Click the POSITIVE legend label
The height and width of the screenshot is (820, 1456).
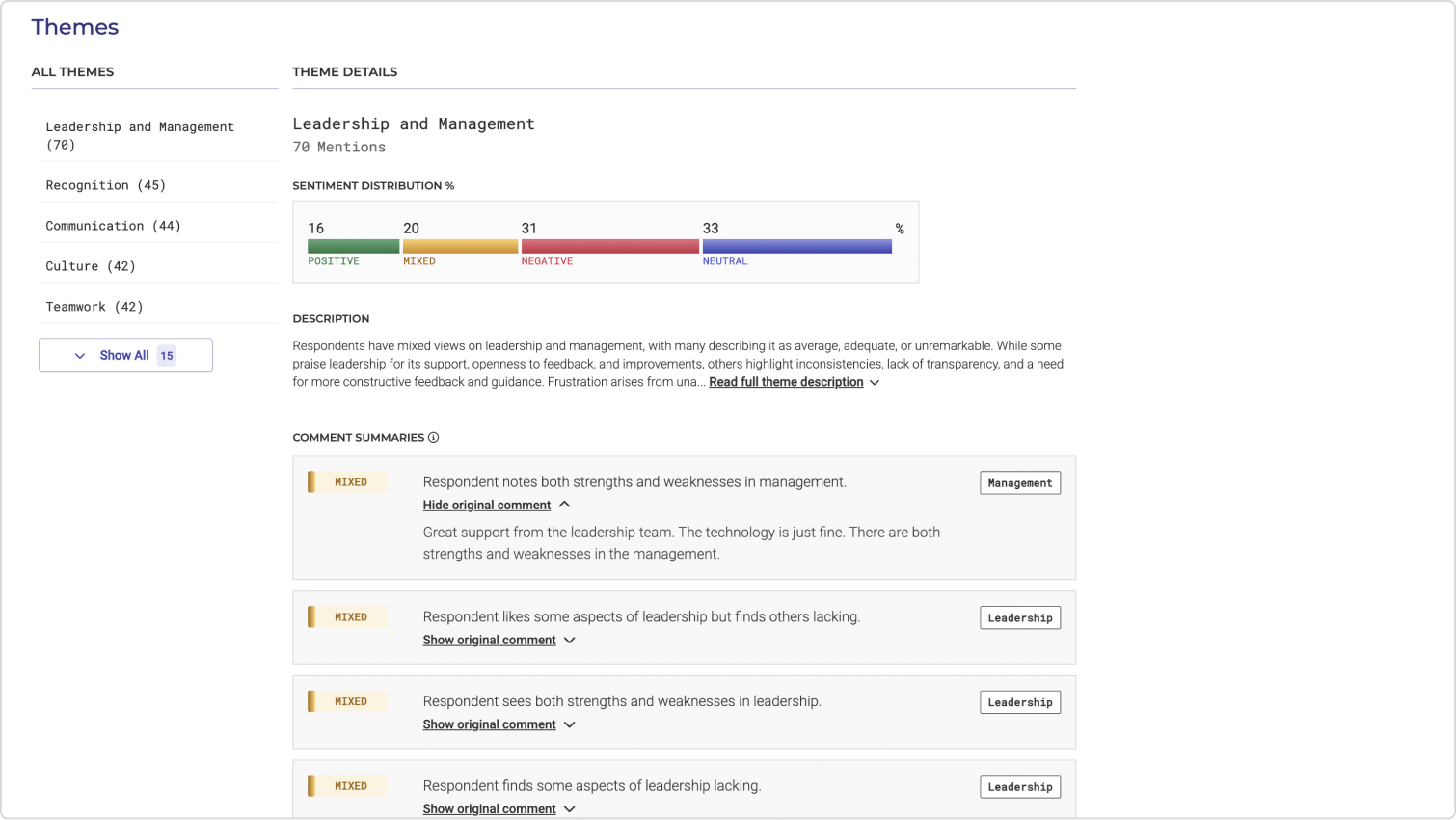pos(334,261)
